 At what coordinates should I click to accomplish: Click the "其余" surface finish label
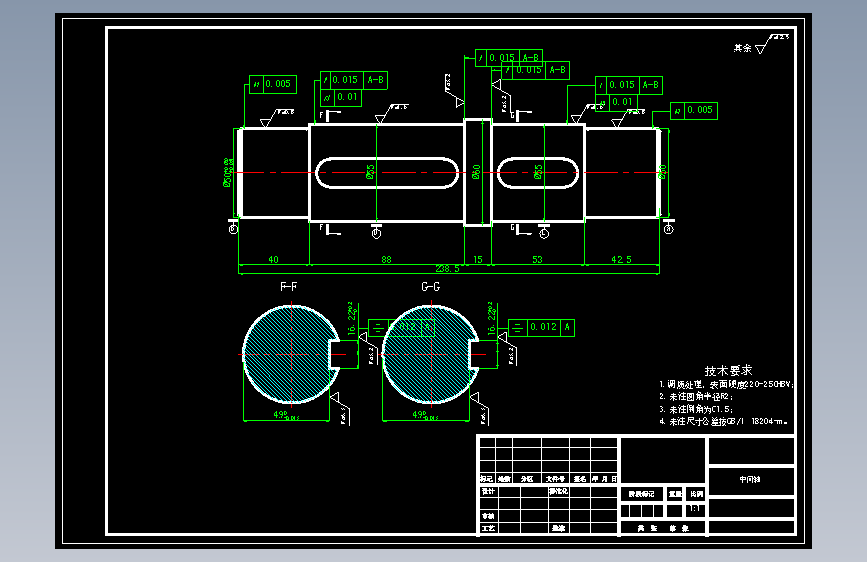(743, 49)
